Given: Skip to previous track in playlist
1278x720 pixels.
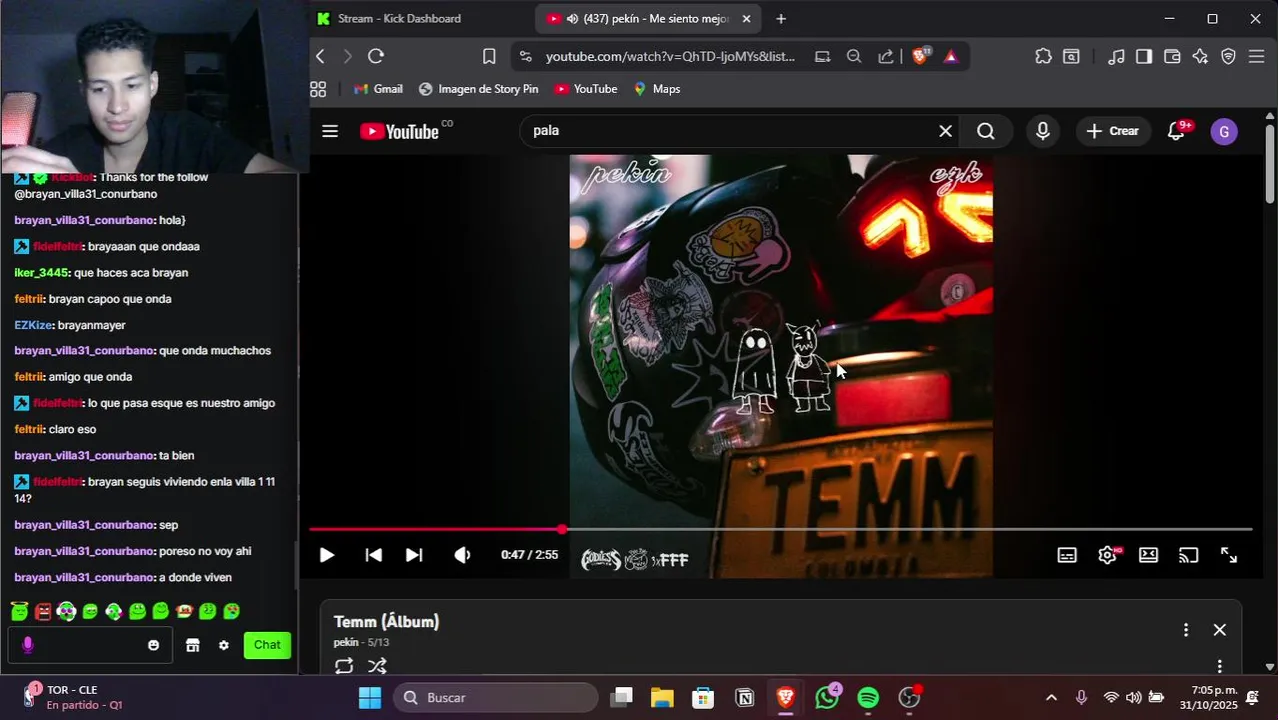Looking at the screenshot, I should 373,555.
